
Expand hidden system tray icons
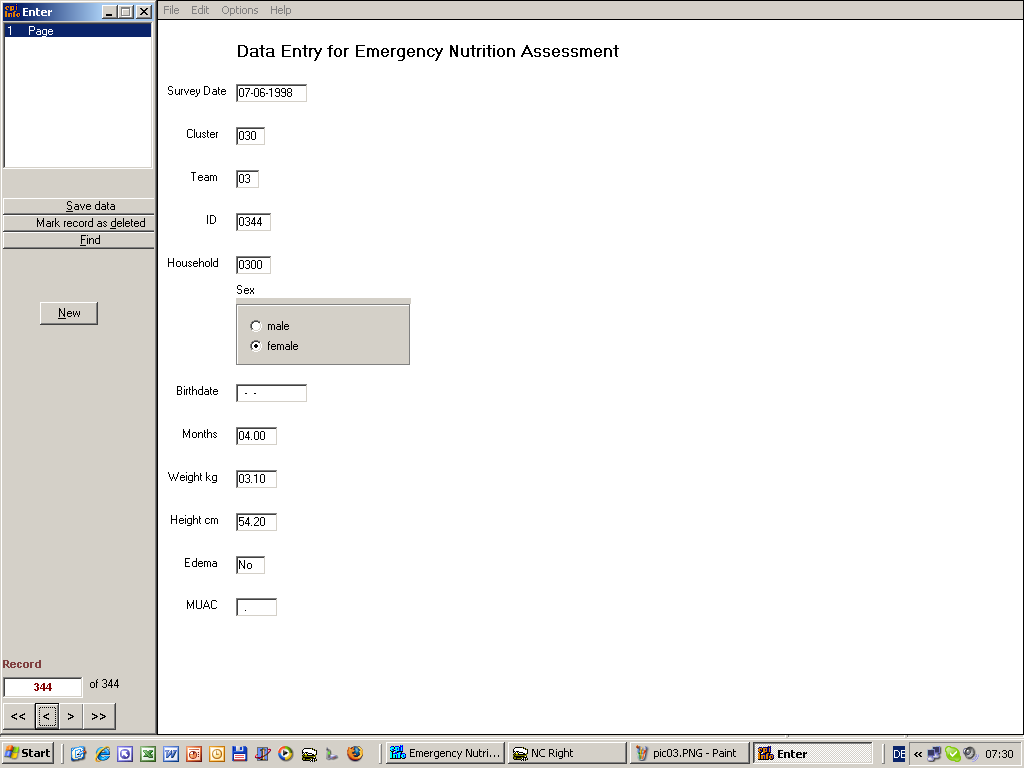click(x=918, y=754)
